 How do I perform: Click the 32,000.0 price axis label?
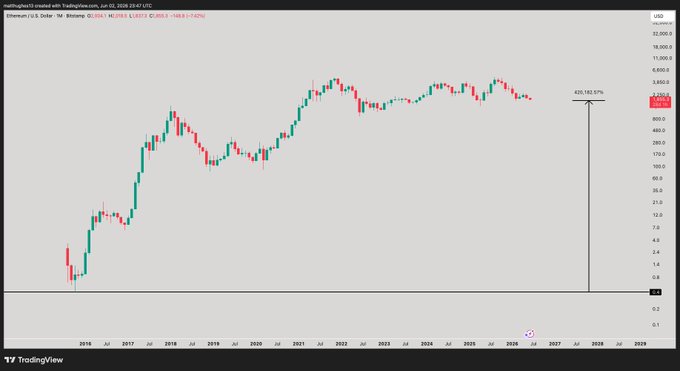click(662, 34)
